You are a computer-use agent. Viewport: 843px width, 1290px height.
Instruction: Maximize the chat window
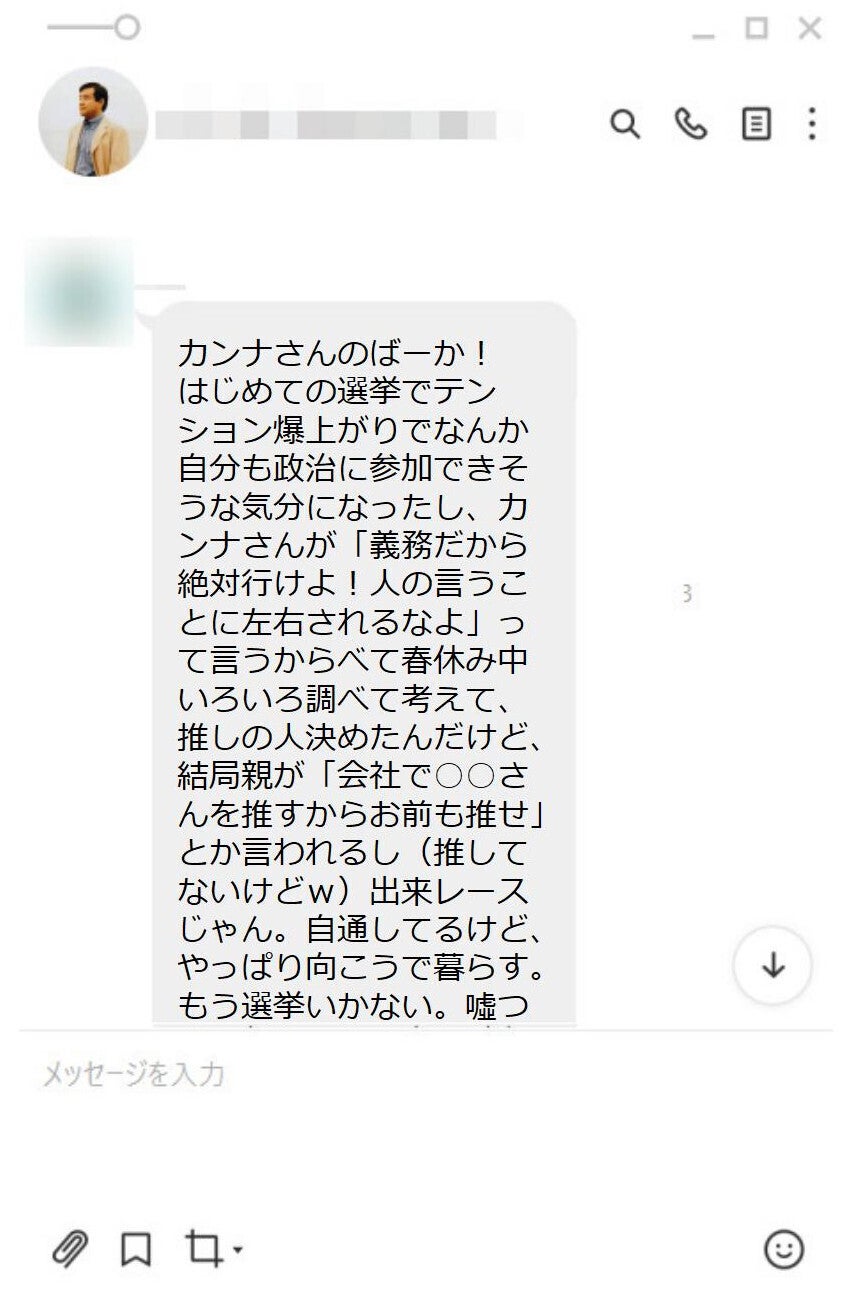coord(757,28)
